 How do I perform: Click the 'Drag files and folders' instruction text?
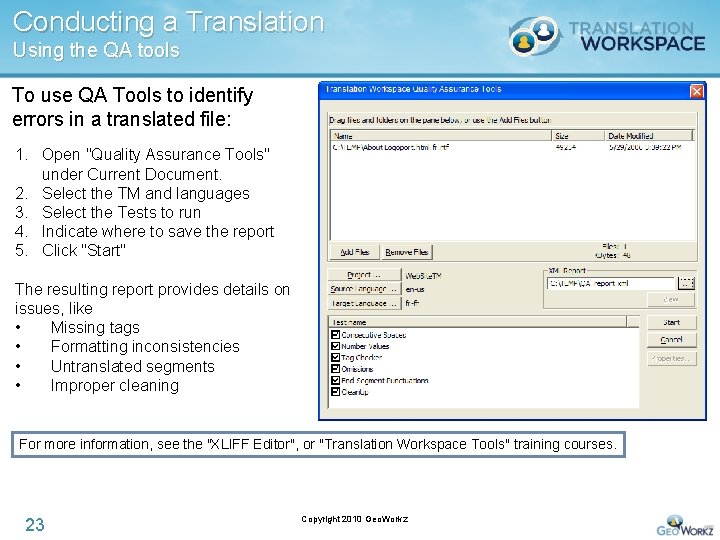click(440, 120)
